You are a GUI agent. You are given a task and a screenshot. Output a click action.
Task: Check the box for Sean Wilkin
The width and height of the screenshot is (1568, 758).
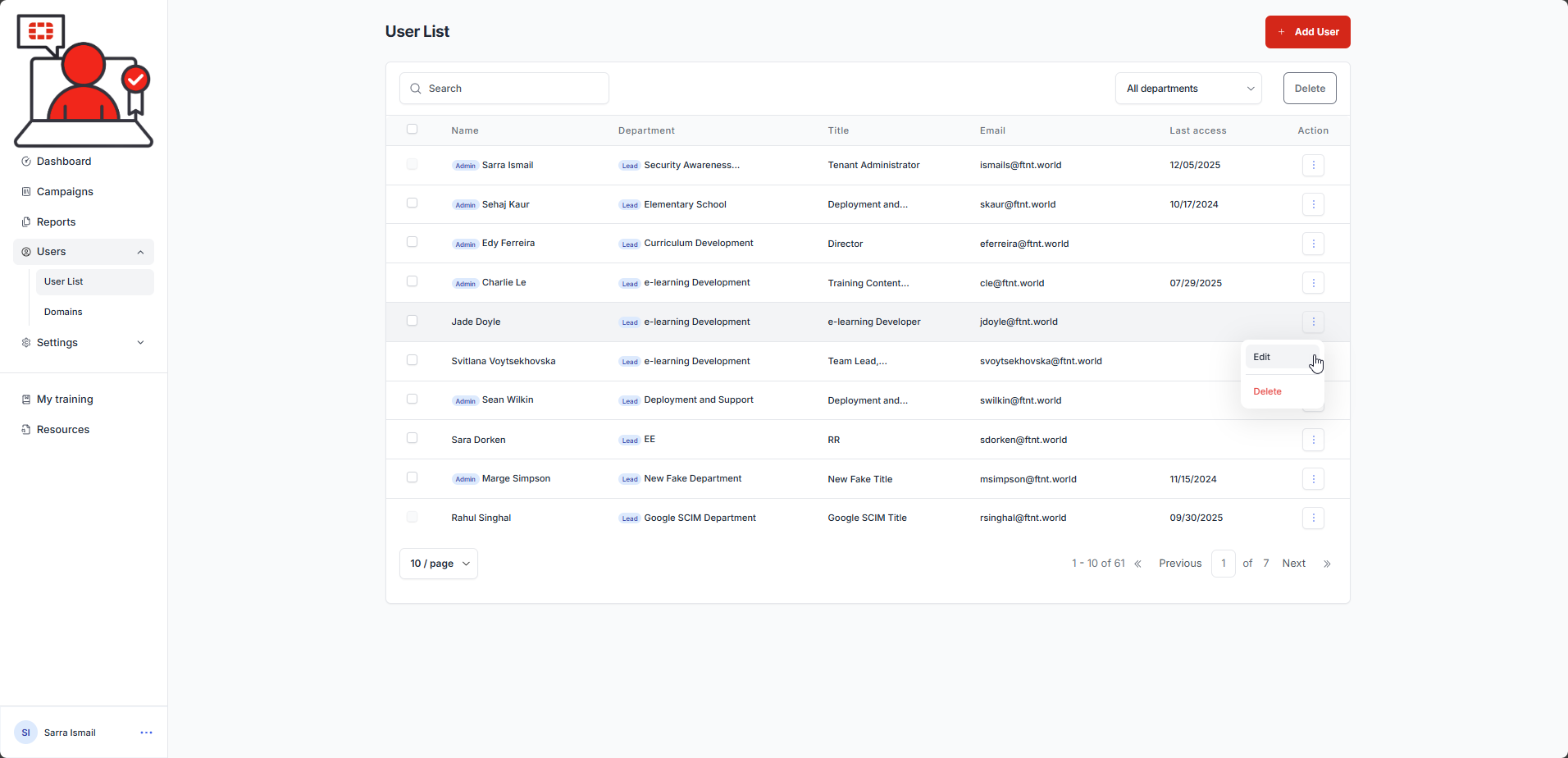click(x=413, y=399)
